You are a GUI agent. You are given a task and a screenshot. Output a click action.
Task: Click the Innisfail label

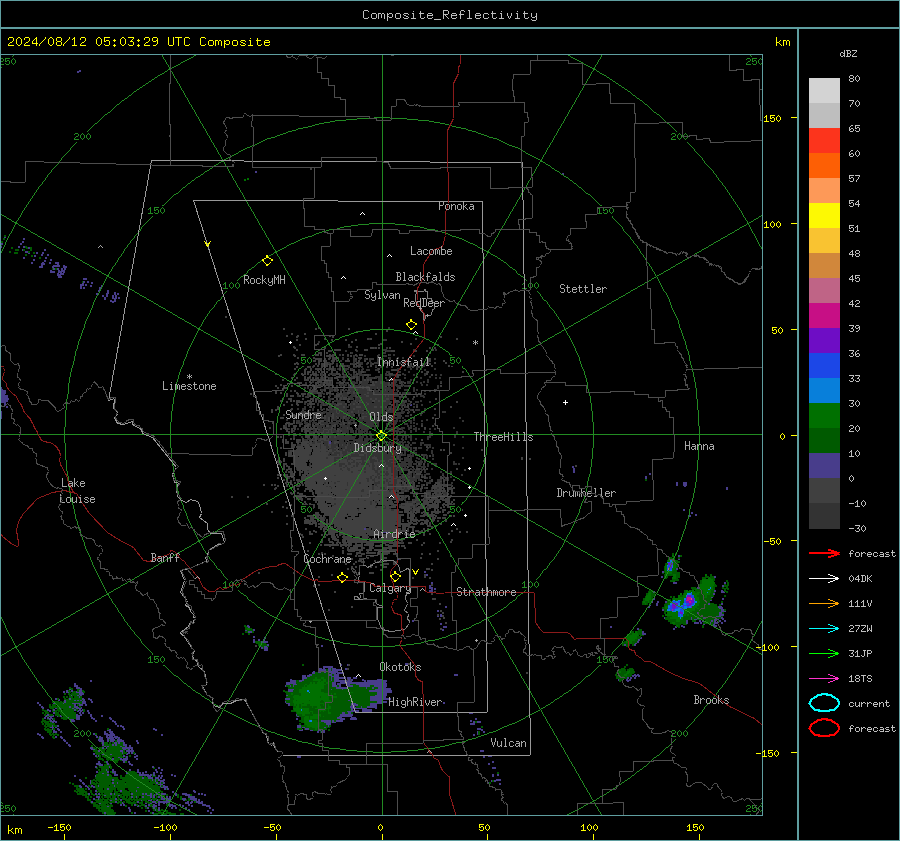404,362
